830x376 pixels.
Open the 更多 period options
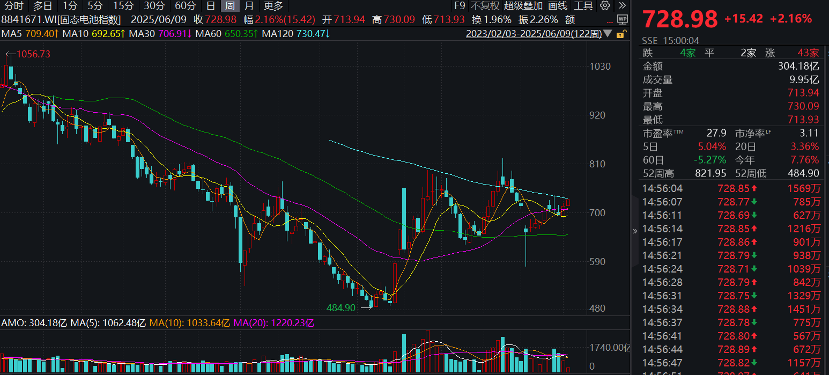[274, 6]
